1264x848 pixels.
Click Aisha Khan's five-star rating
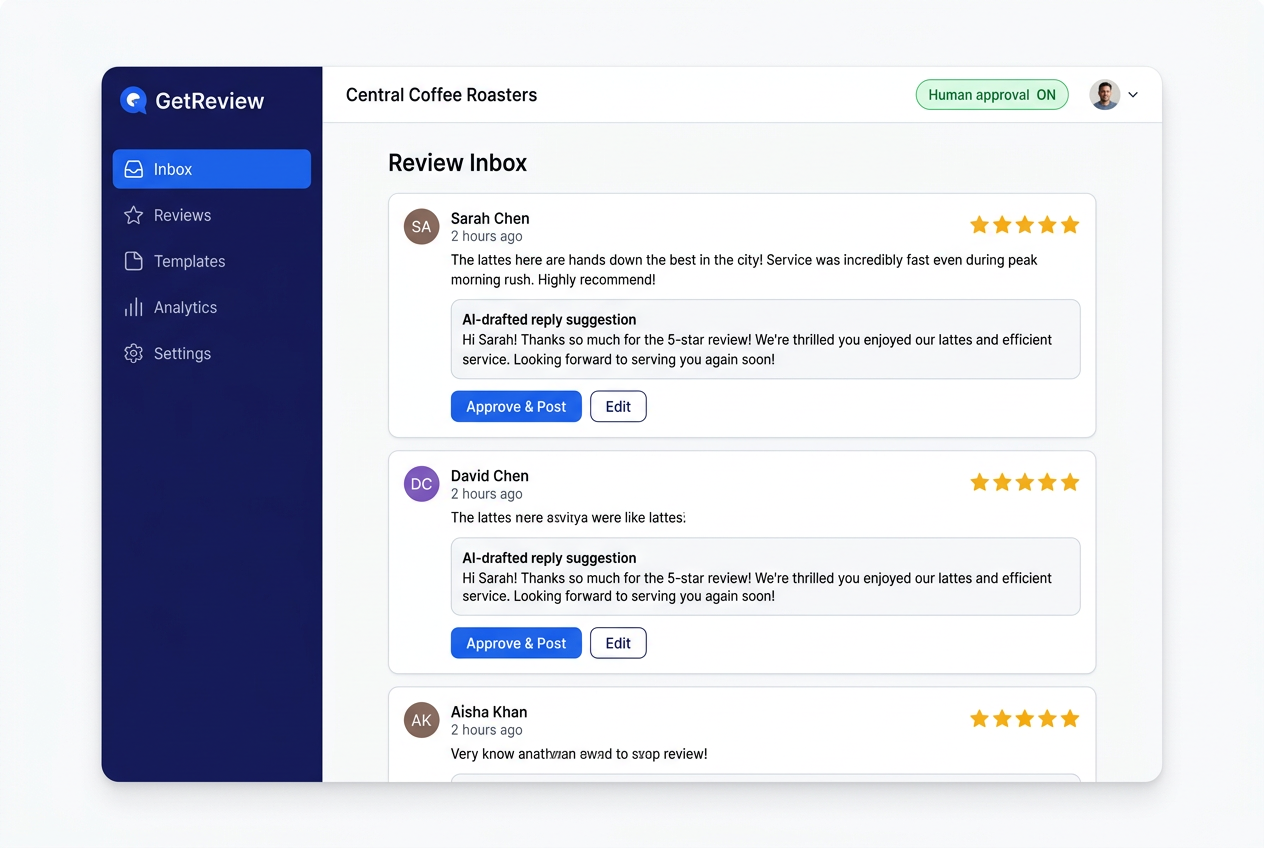pyautogui.click(x=1024, y=719)
